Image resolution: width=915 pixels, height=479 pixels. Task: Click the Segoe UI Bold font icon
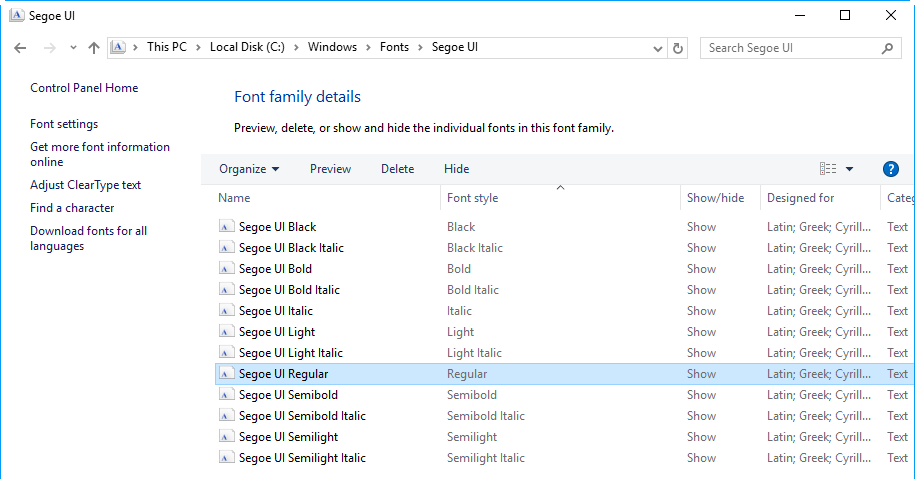[x=227, y=269]
